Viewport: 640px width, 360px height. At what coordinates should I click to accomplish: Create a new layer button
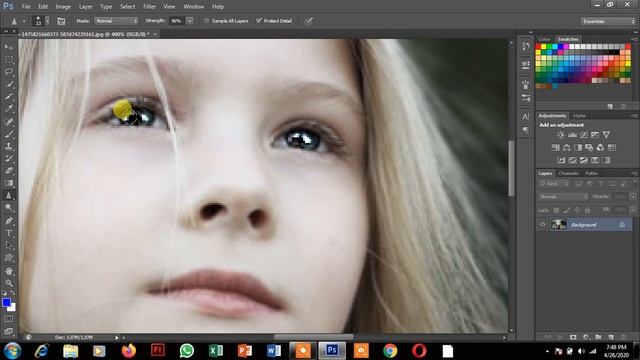pos(611,337)
